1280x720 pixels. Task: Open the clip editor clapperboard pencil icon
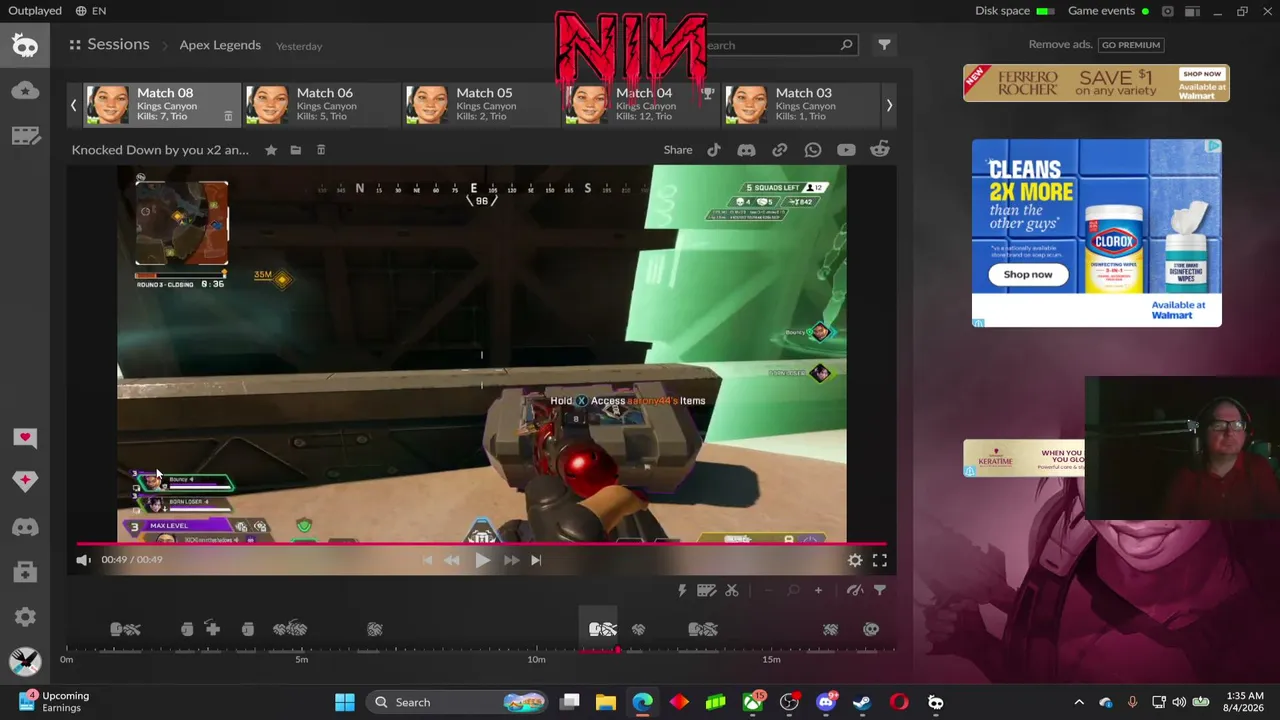(x=706, y=591)
